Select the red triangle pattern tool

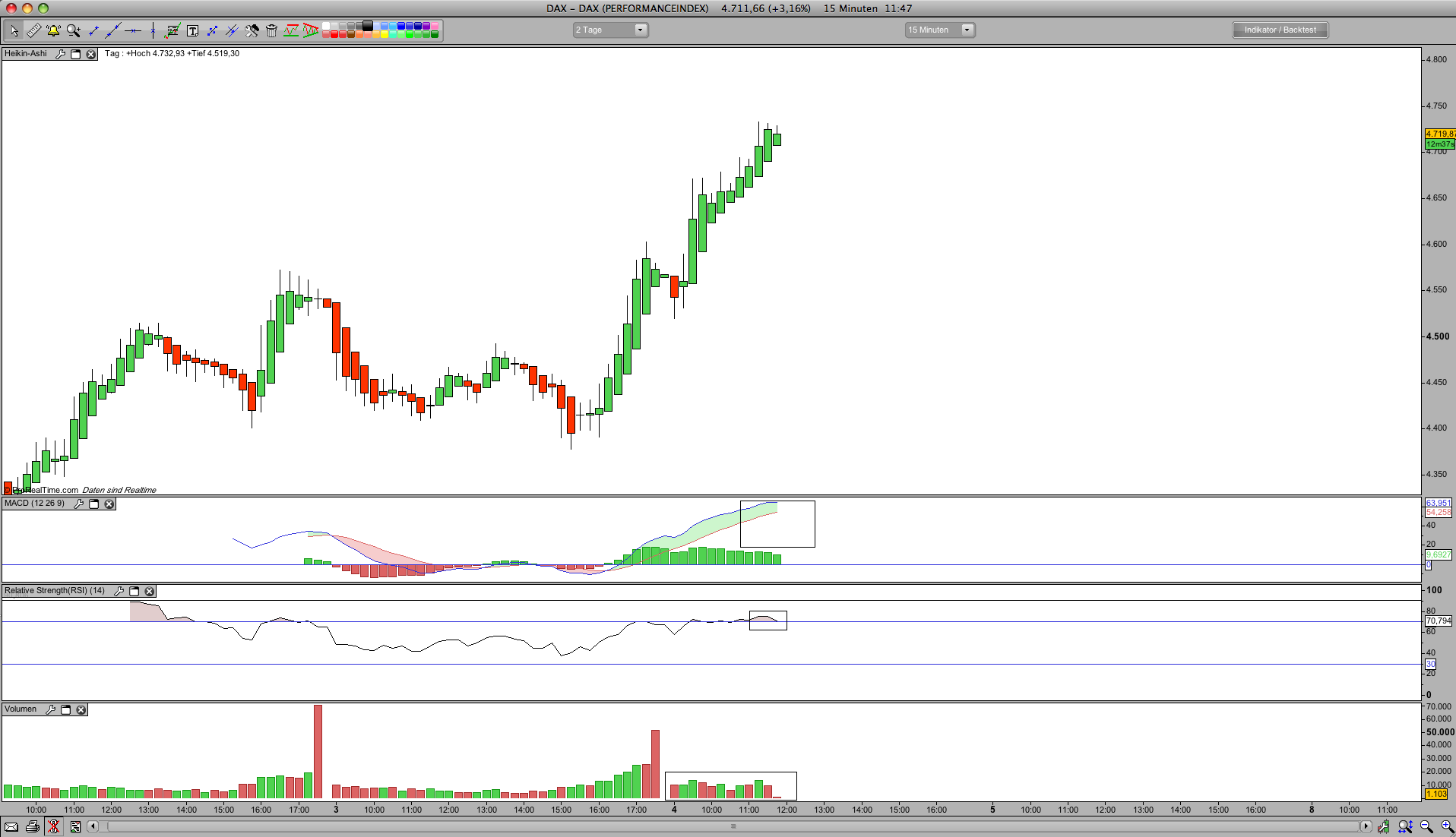click(311, 30)
